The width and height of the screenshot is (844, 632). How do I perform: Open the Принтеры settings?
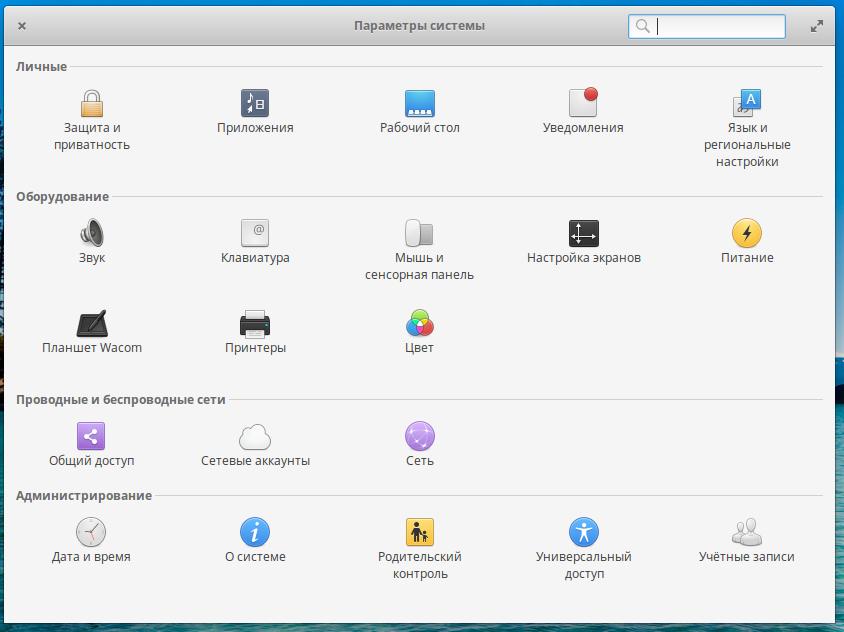point(255,324)
